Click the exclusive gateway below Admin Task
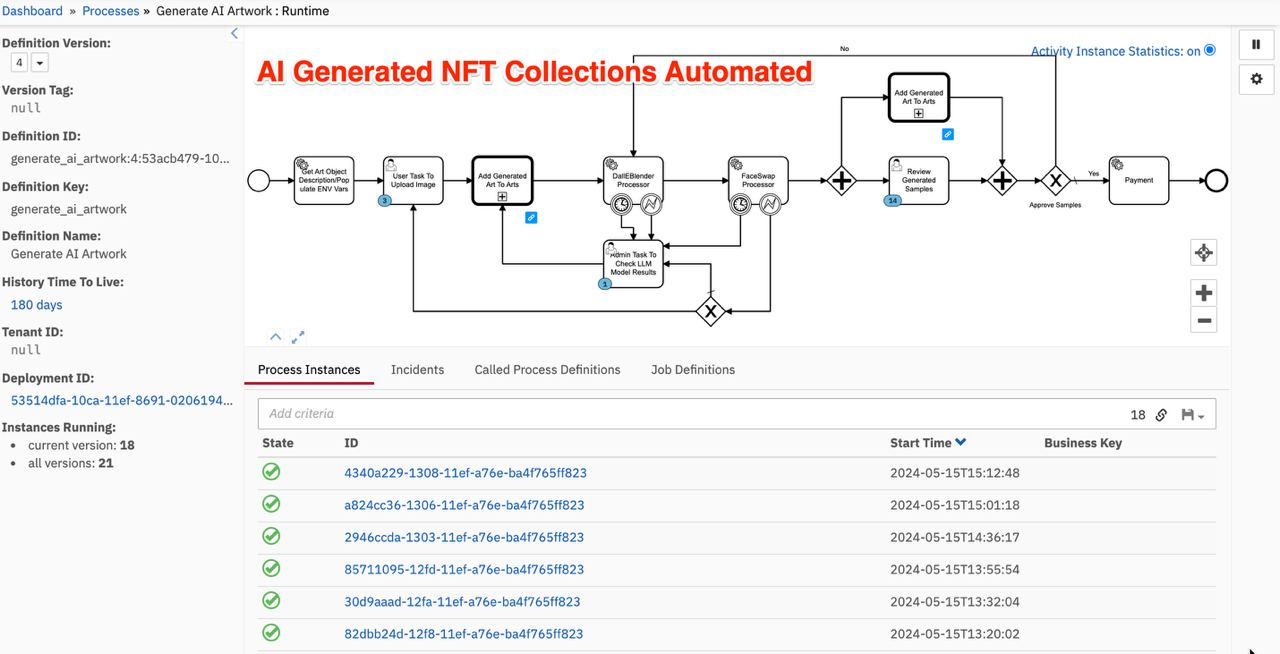This screenshot has width=1280, height=654. (x=710, y=312)
